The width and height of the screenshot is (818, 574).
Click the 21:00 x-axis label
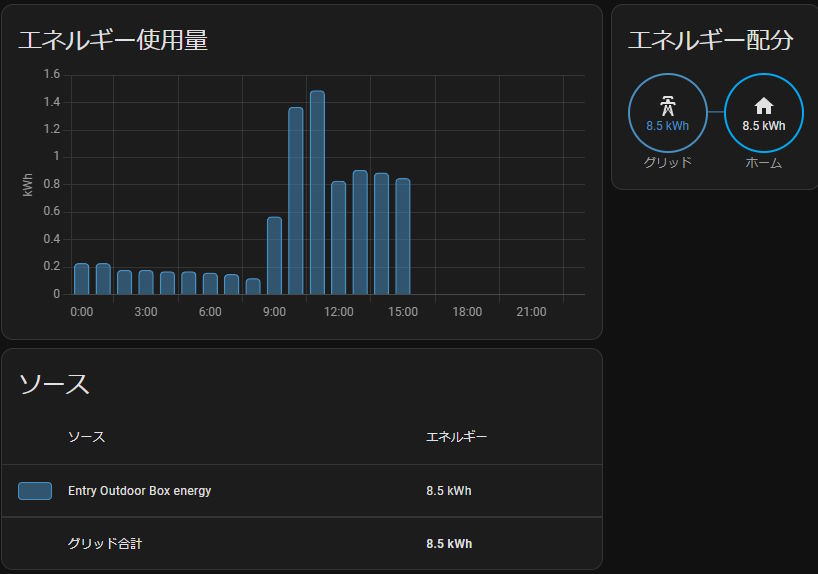(x=531, y=312)
